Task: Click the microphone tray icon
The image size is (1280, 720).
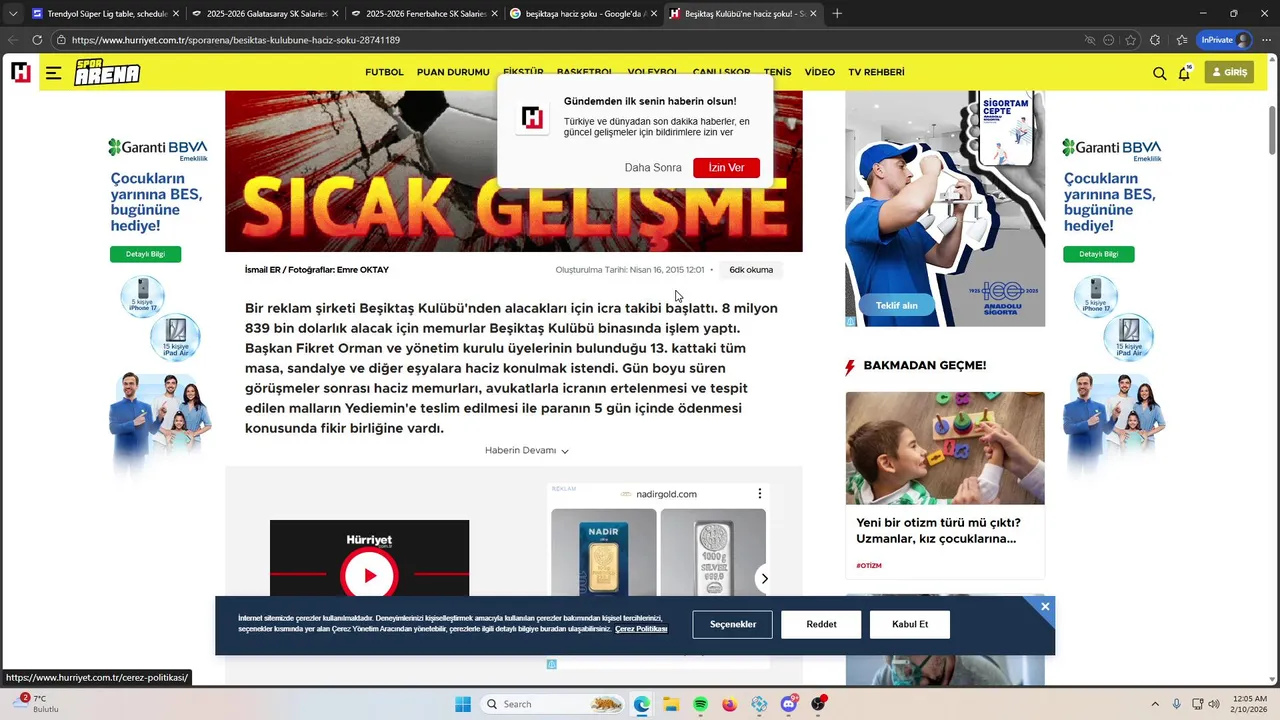Action: [1176, 704]
